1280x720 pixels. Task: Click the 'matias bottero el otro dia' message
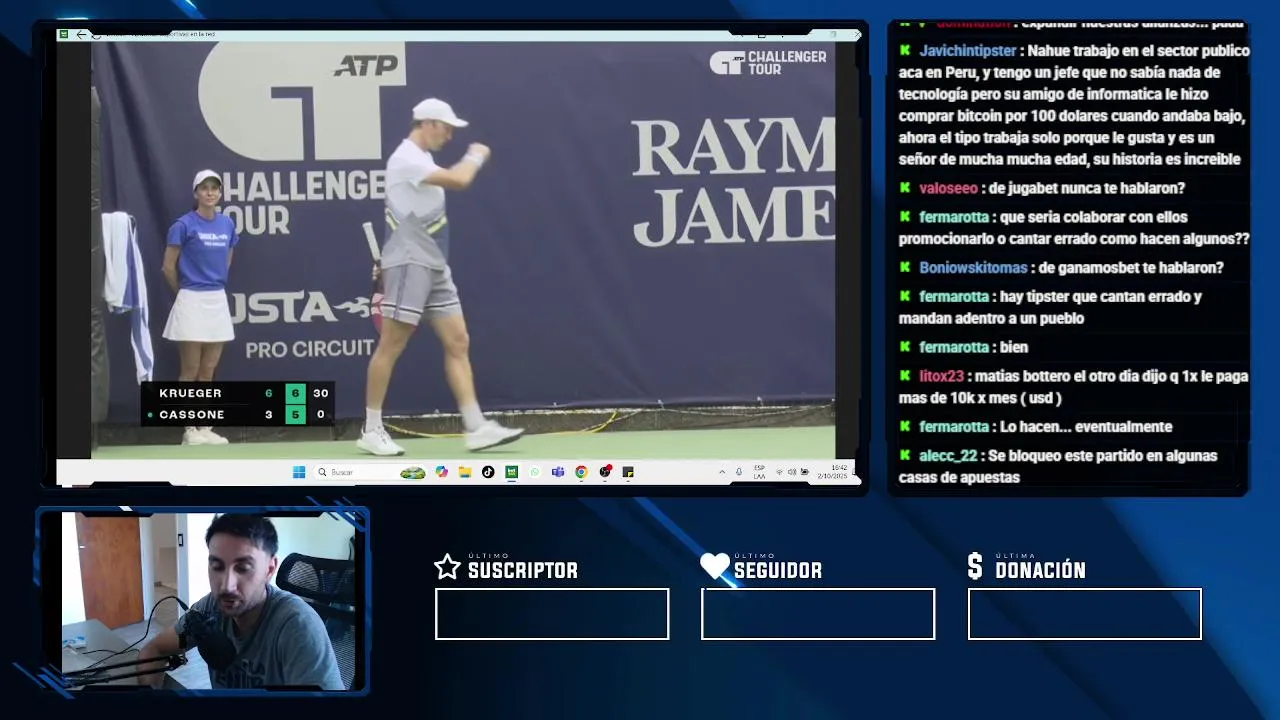(1073, 387)
